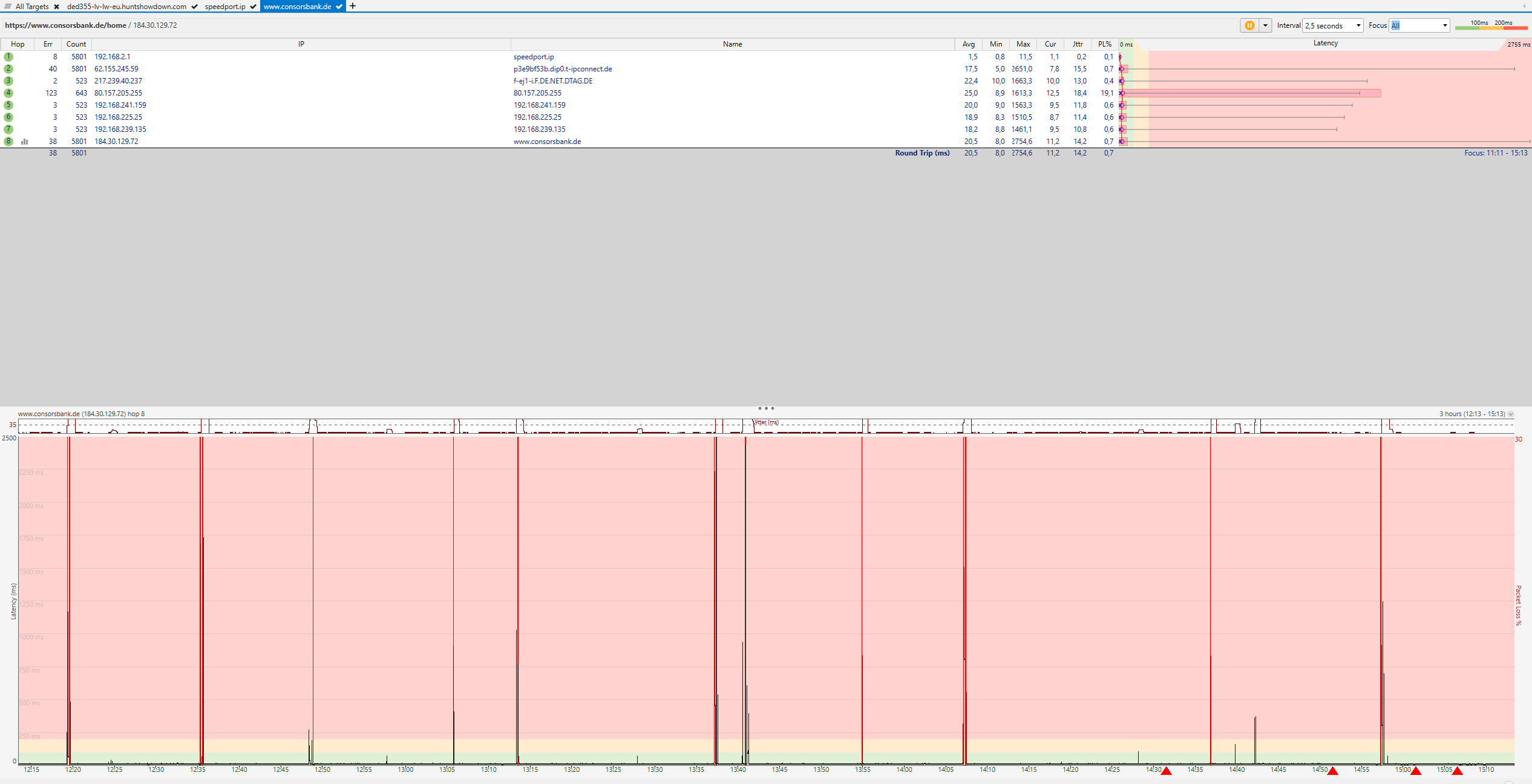Click the red triangle marker near 14:30
The image size is (1532, 784).
[1166, 771]
